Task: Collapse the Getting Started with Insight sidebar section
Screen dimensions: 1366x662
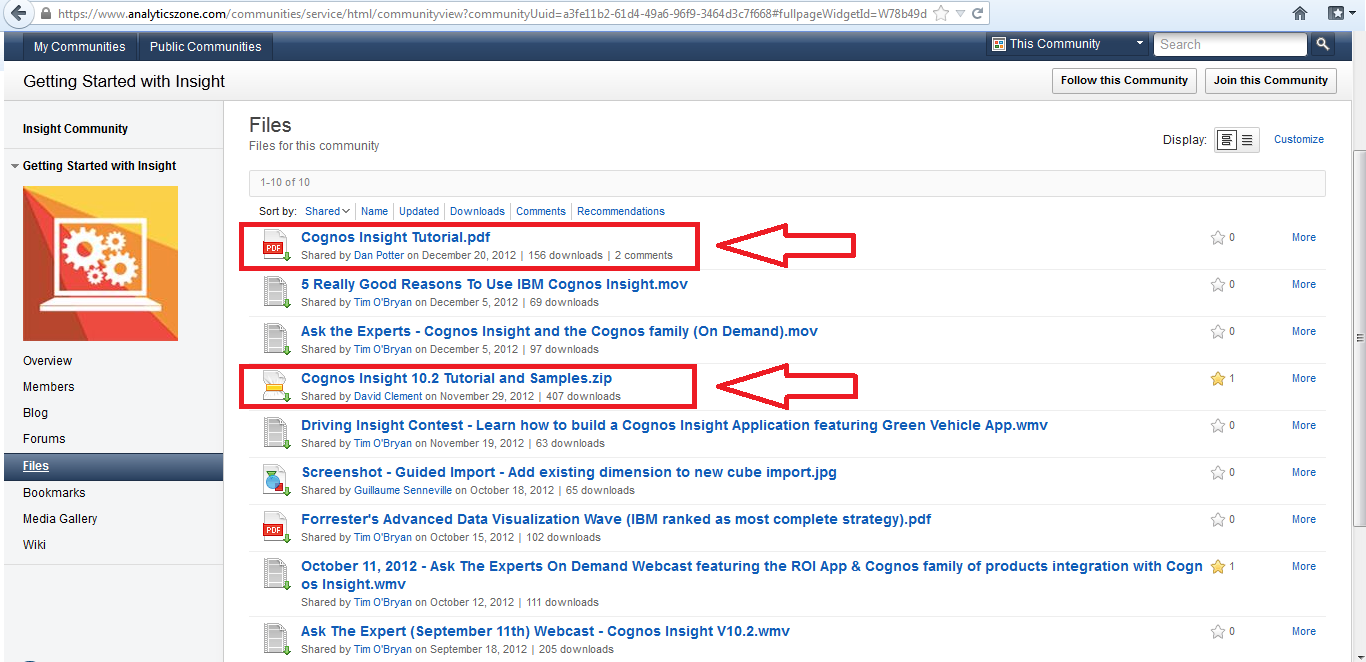Action: 14,166
